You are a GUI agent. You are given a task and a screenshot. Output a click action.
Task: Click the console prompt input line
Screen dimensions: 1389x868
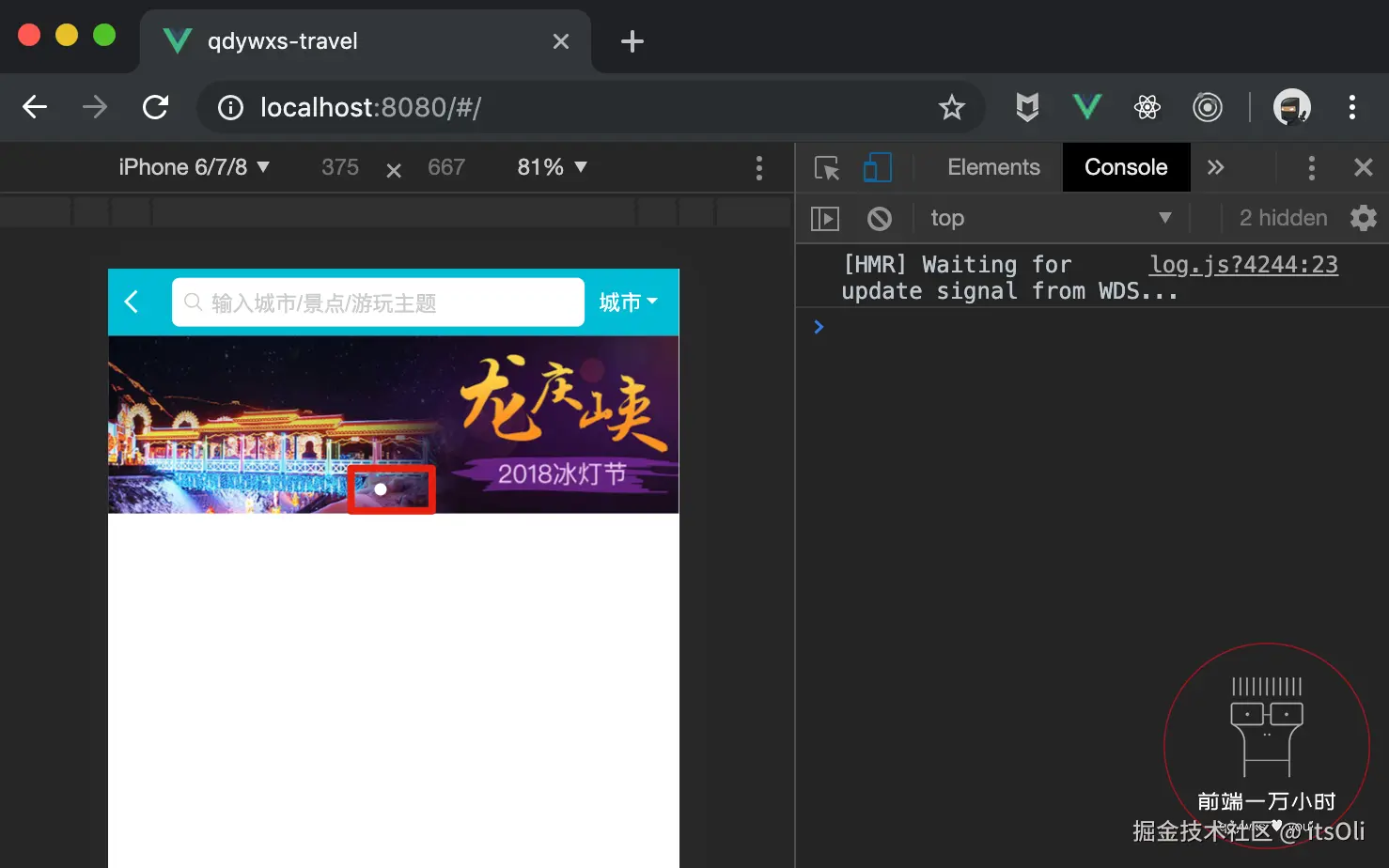(1092, 326)
